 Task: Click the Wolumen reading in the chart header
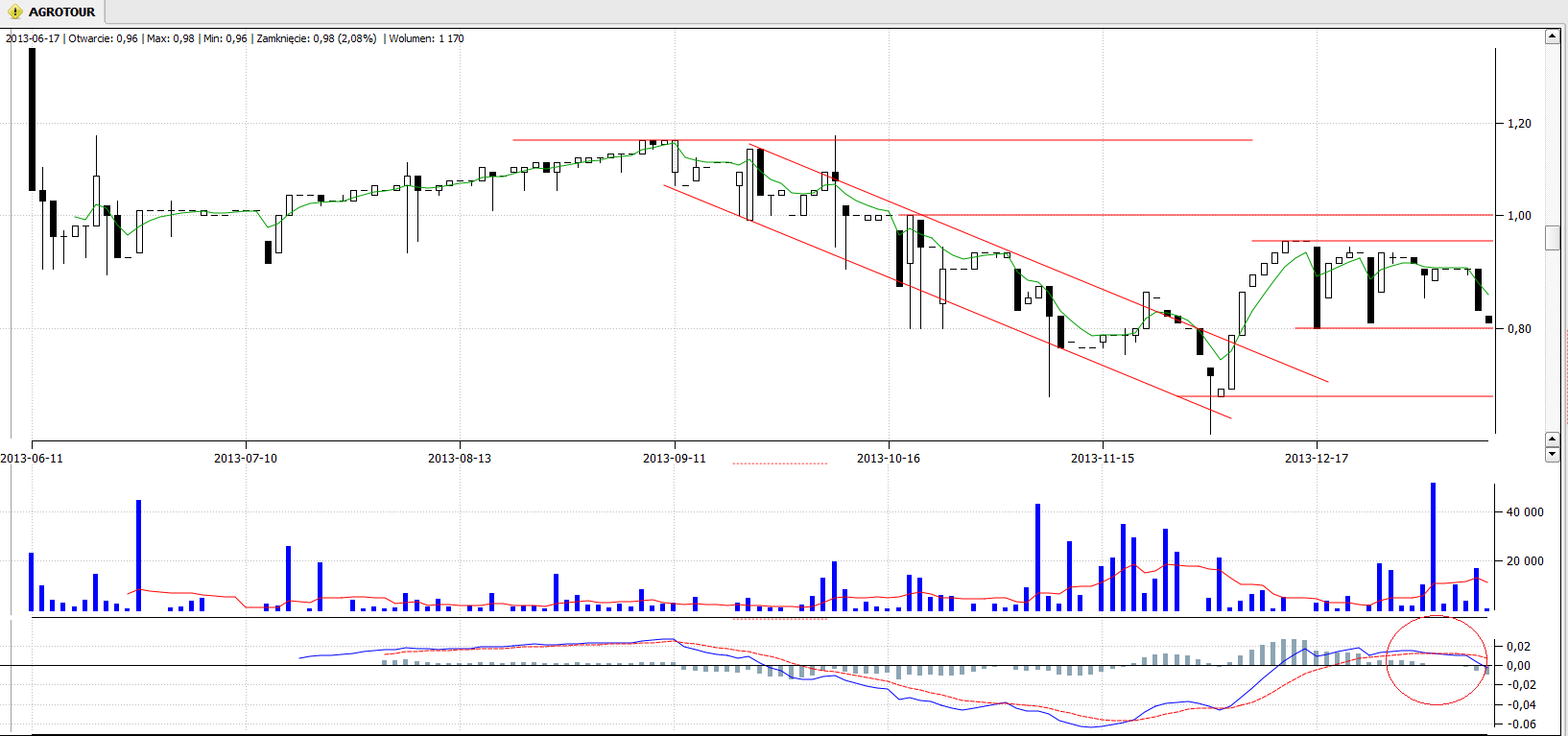(426, 39)
